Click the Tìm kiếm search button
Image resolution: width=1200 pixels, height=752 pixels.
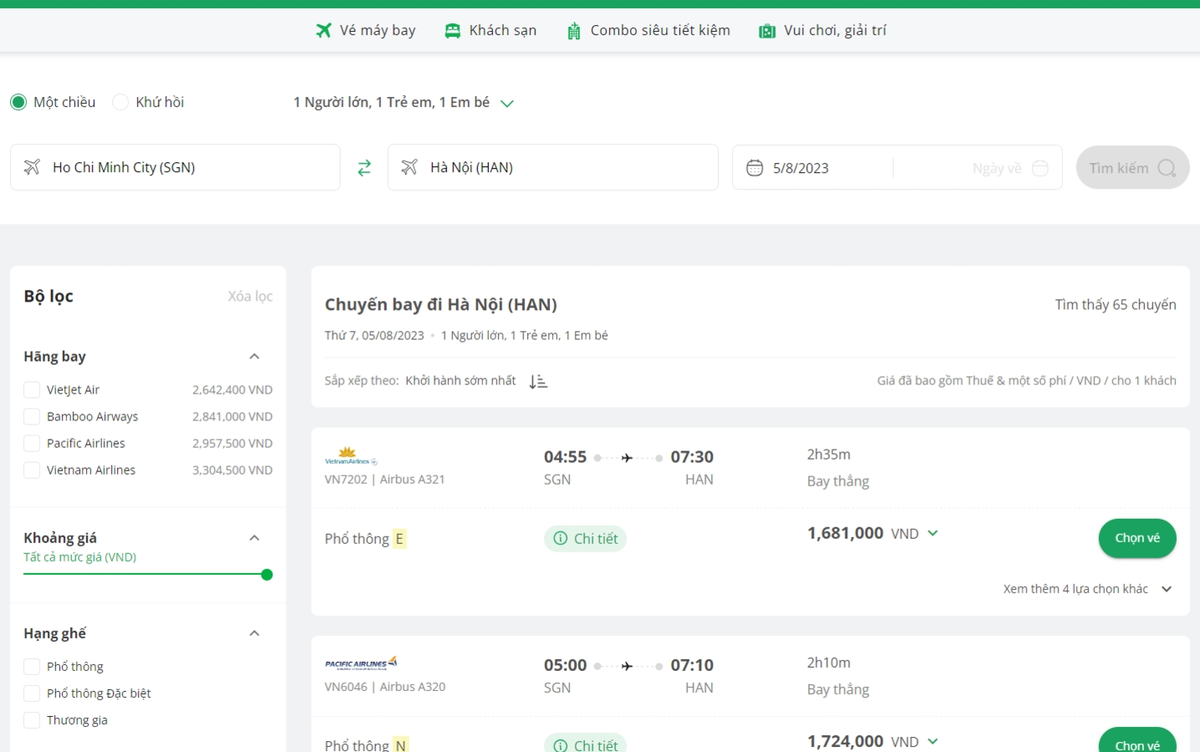pyautogui.click(x=1133, y=168)
